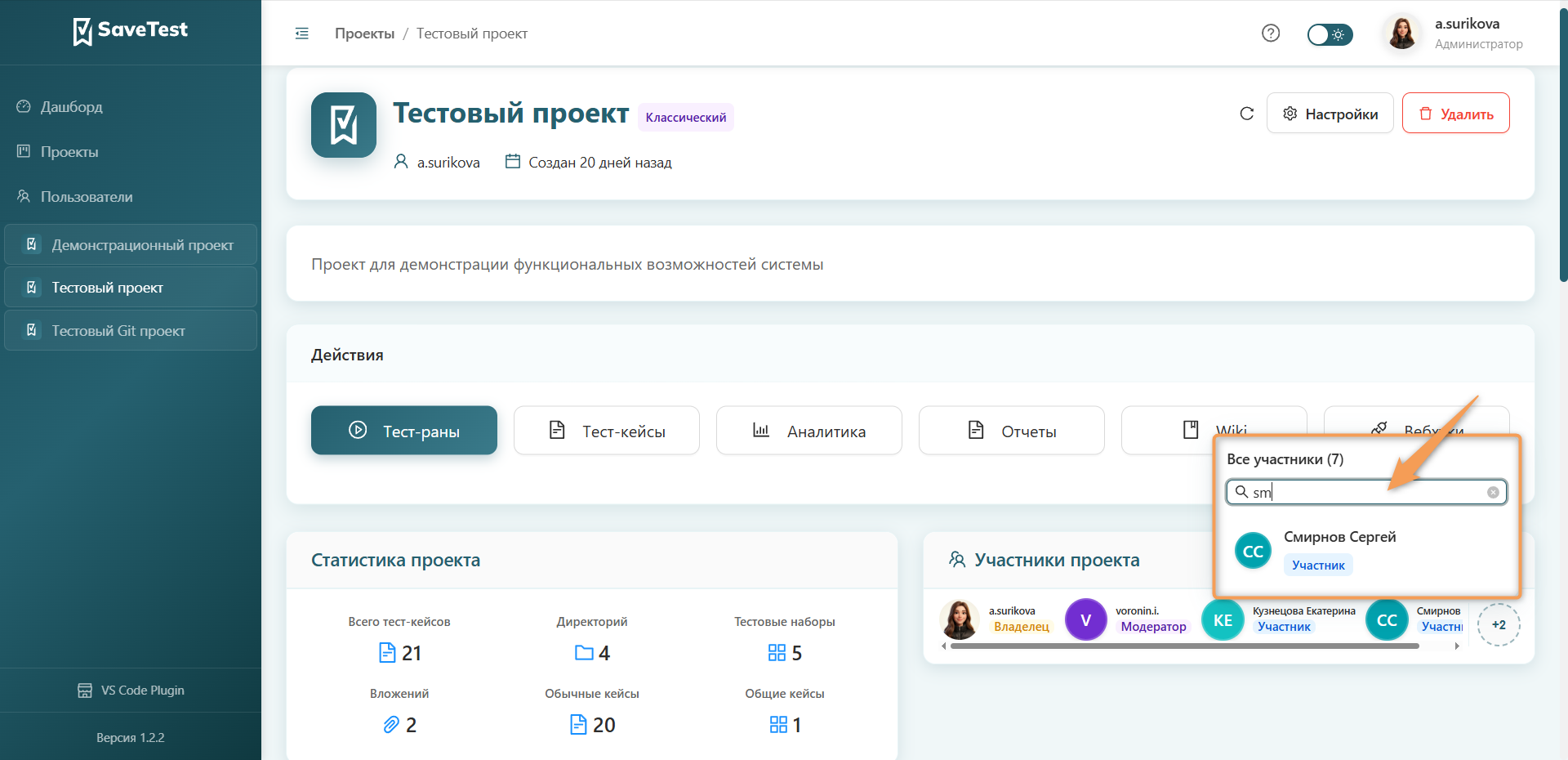Open the VS Code Plugin link
The image size is (1568, 760).
[x=131, y=691]
